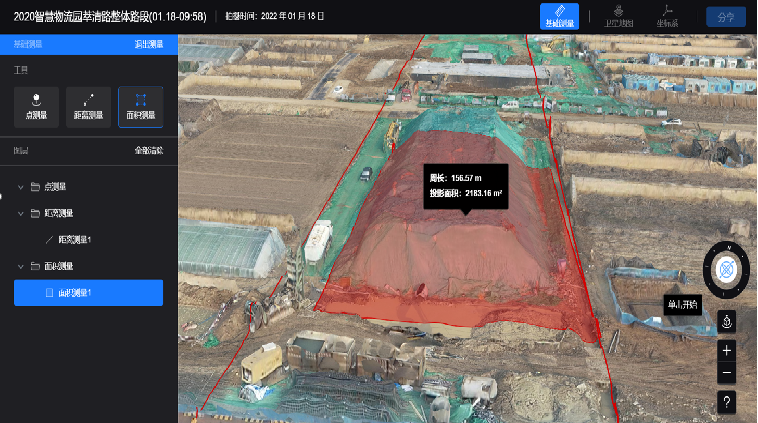This screenshot has height=423, width=758.
Task: Select the highlighted 面积测量1 item
Action: [x=88, y=293]
